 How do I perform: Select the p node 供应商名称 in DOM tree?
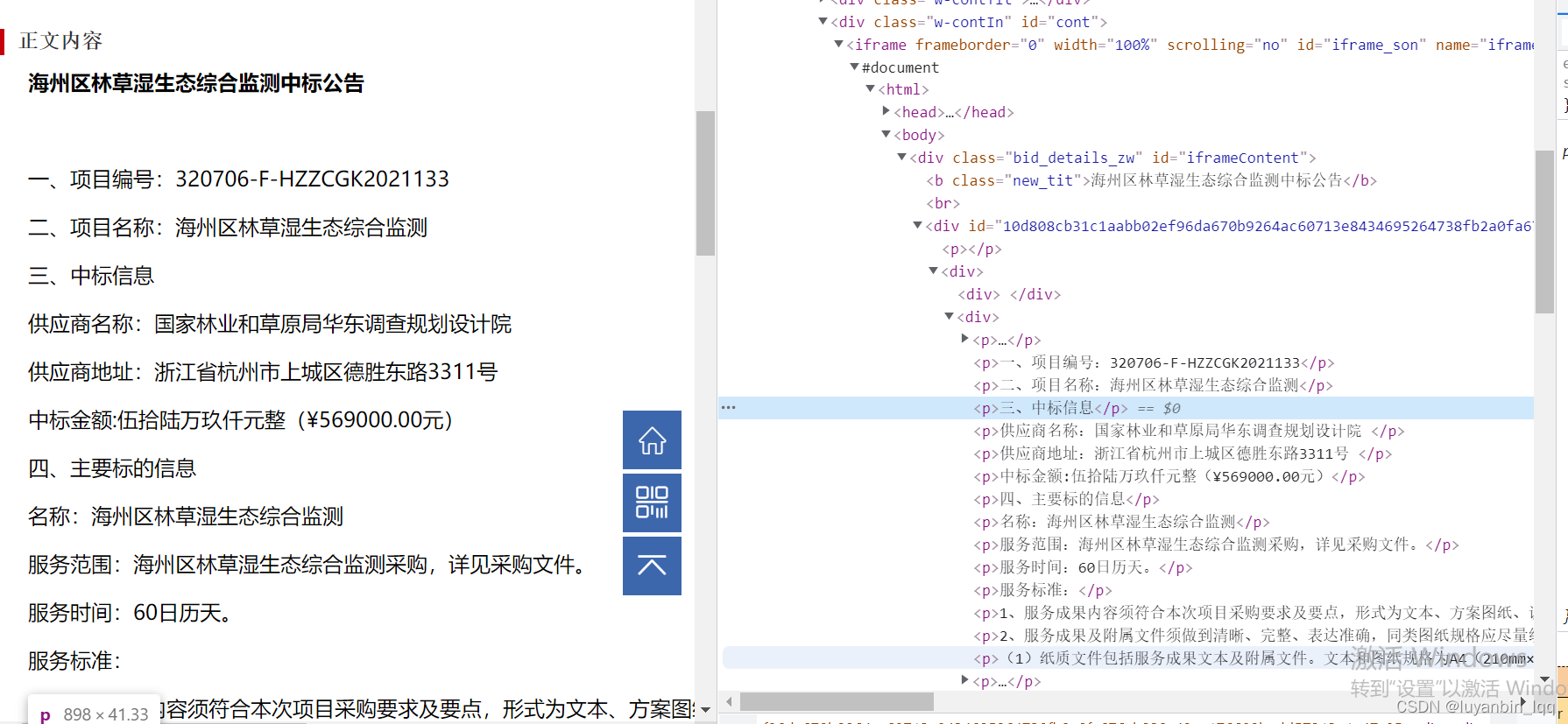pos(1189,431)
